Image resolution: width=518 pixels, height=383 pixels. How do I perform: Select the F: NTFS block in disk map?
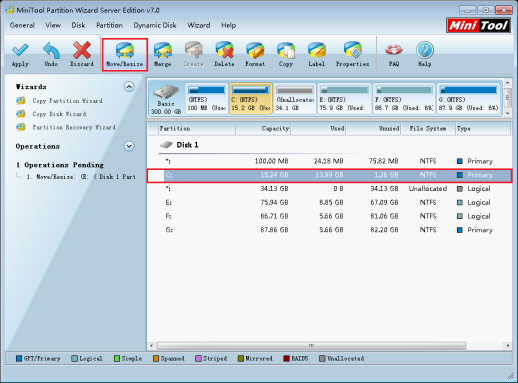(x=404, y=99)
